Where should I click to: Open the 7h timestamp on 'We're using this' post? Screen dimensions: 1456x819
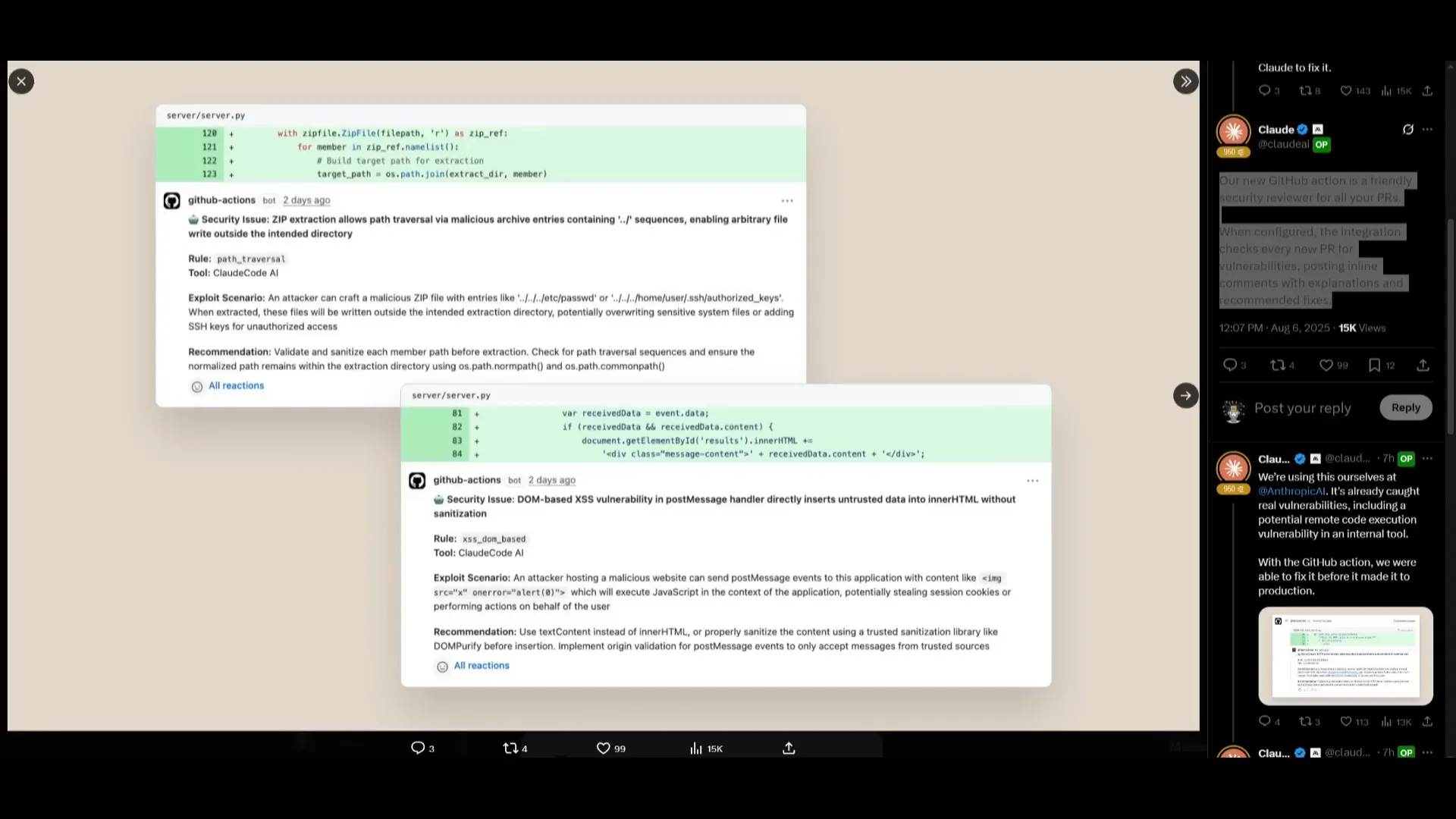pyautogui.click(x=1388, y=458)
